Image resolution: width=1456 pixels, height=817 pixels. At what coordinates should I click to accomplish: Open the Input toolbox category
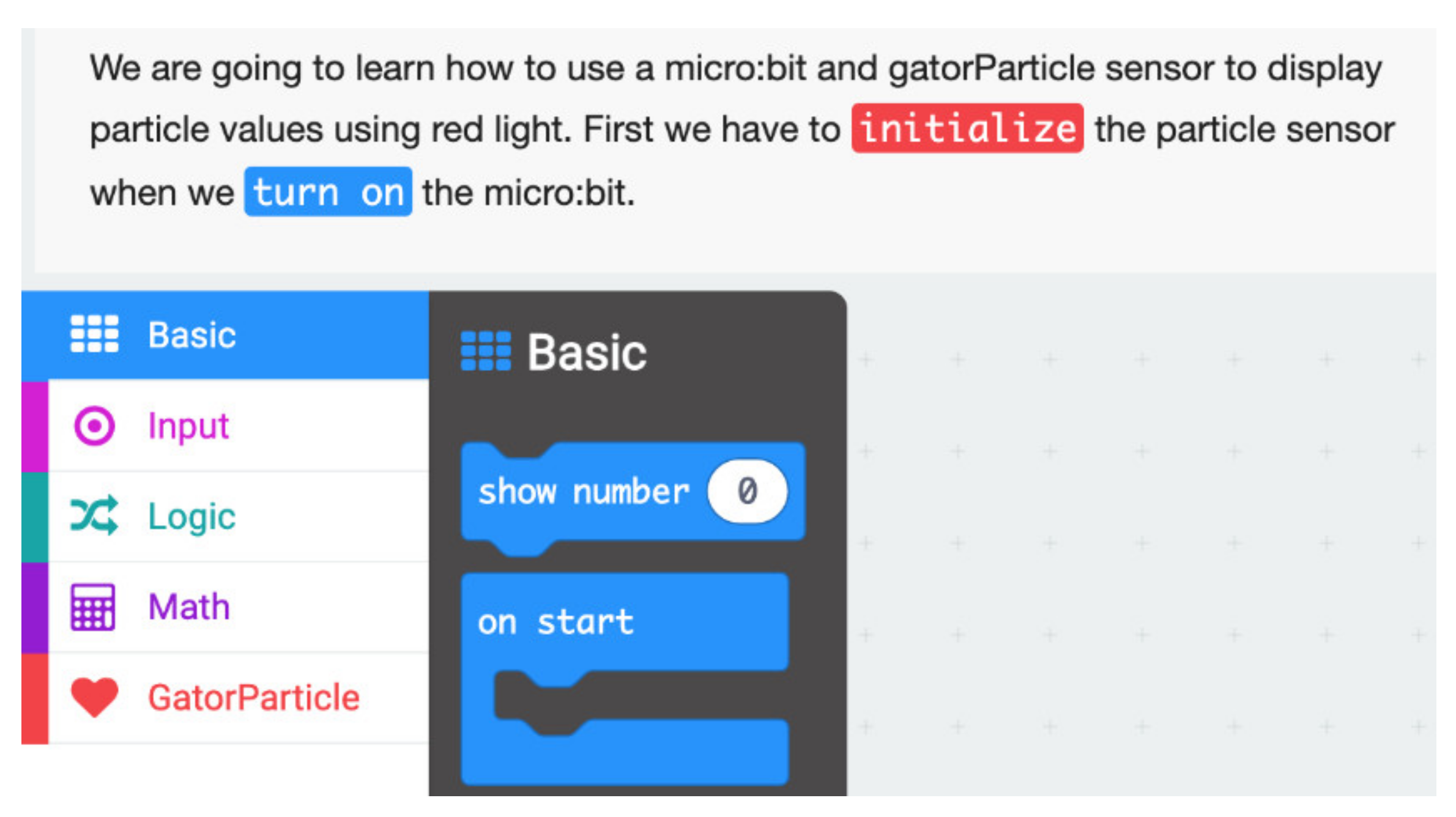[x=188, y=426]
